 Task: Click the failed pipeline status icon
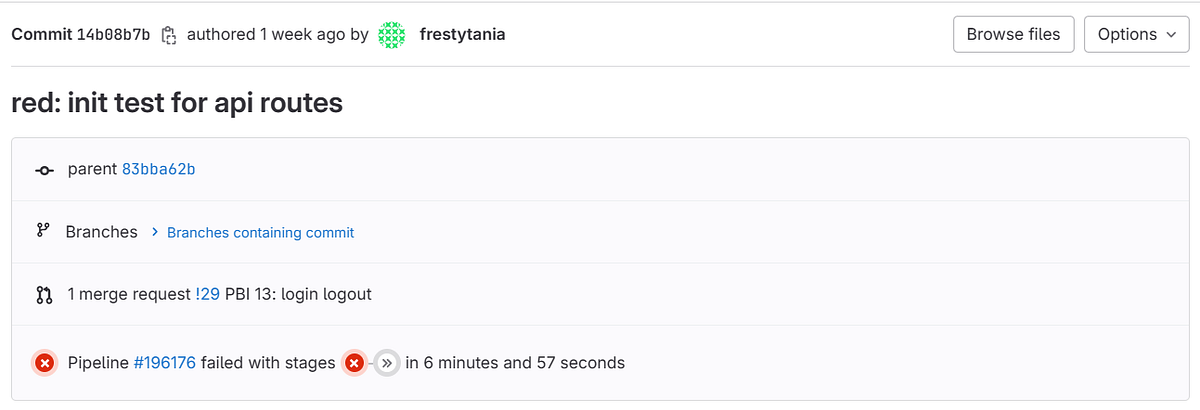pyautogui.click(x=44, y=363)
